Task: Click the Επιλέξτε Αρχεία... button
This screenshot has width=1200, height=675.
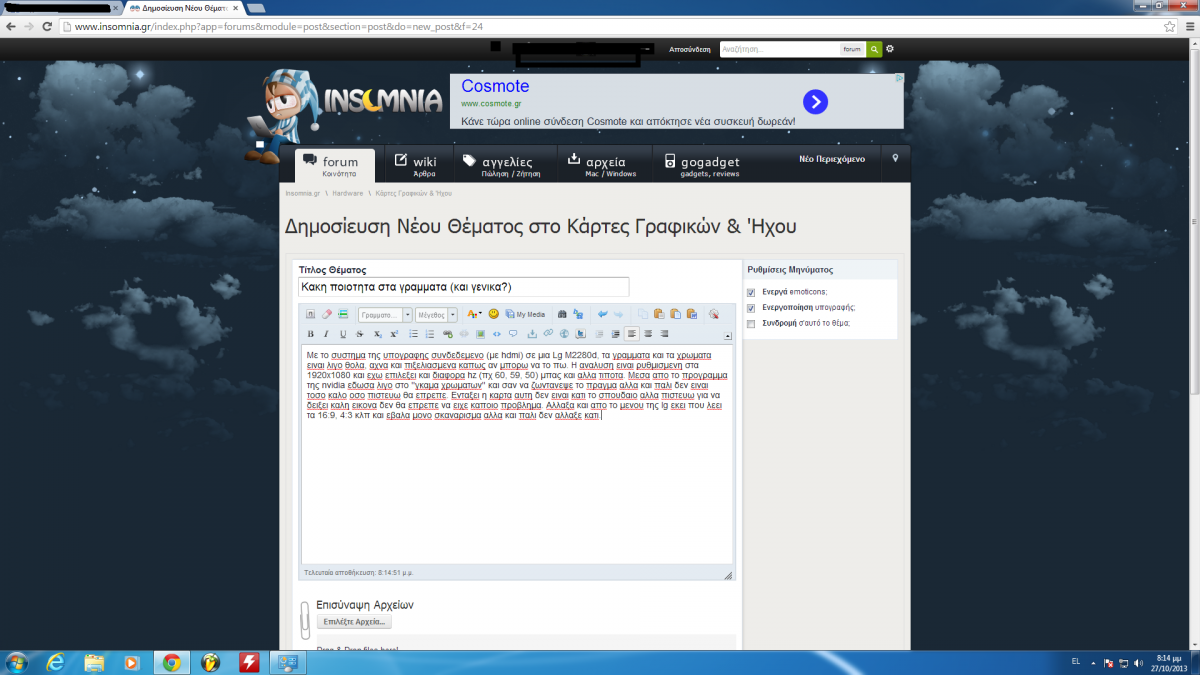Action: point(355,622)
